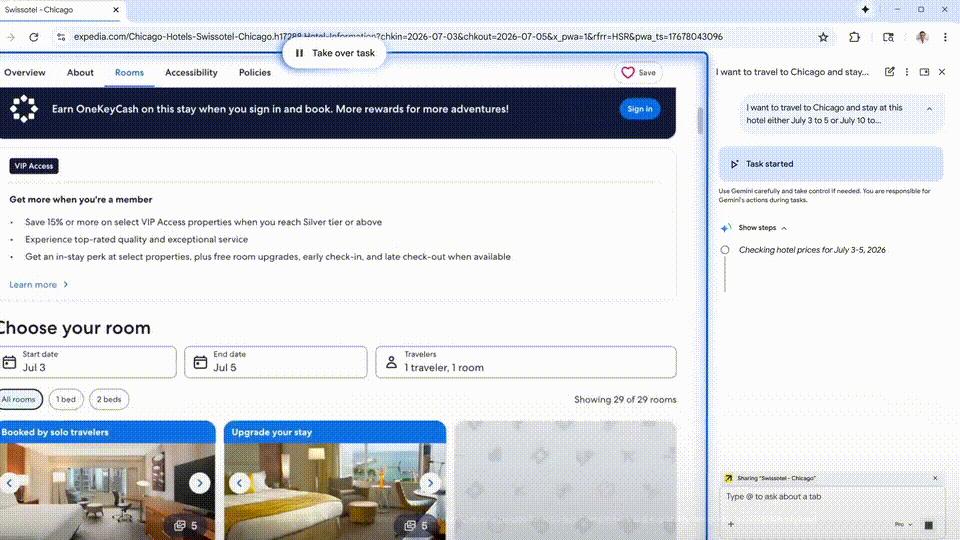The width and height of the screenshot is (960, 540).
Task: Click the plus icon in Gemini prompt box
Action: 731,524
